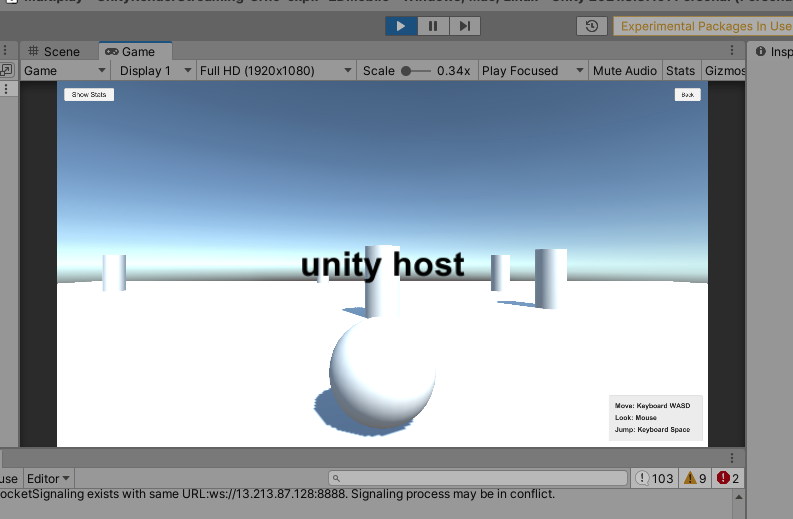793x519 pixels.
Task: Open Full HD (1920x1080) resolution dropdown
Action: [276, 71]
